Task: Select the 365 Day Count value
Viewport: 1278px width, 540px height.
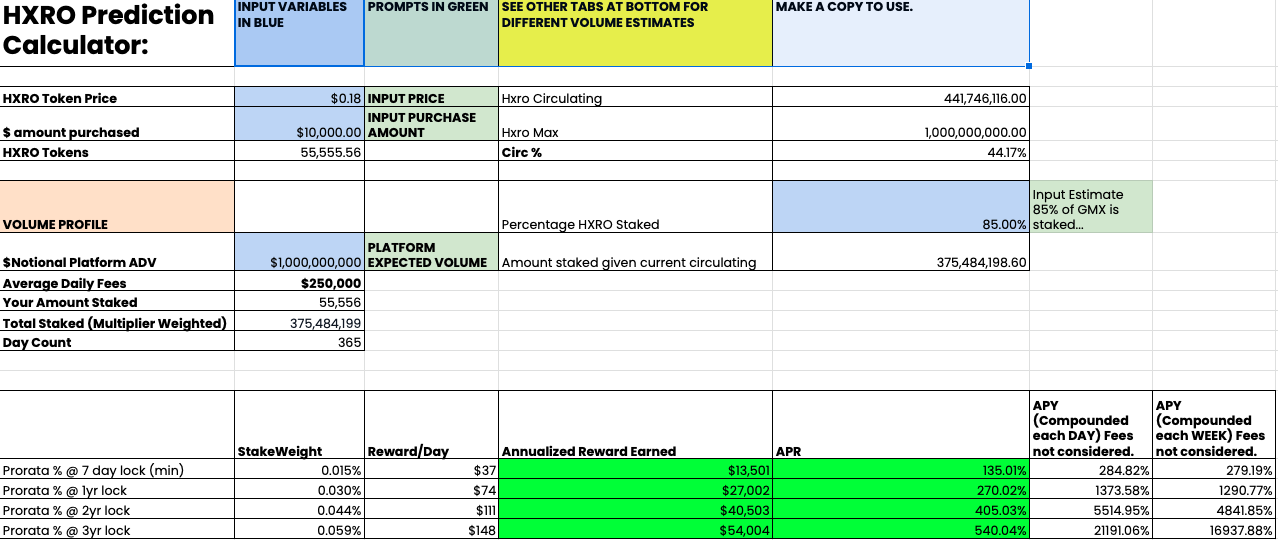Action: pyautogui.click(x=299, y=342)
